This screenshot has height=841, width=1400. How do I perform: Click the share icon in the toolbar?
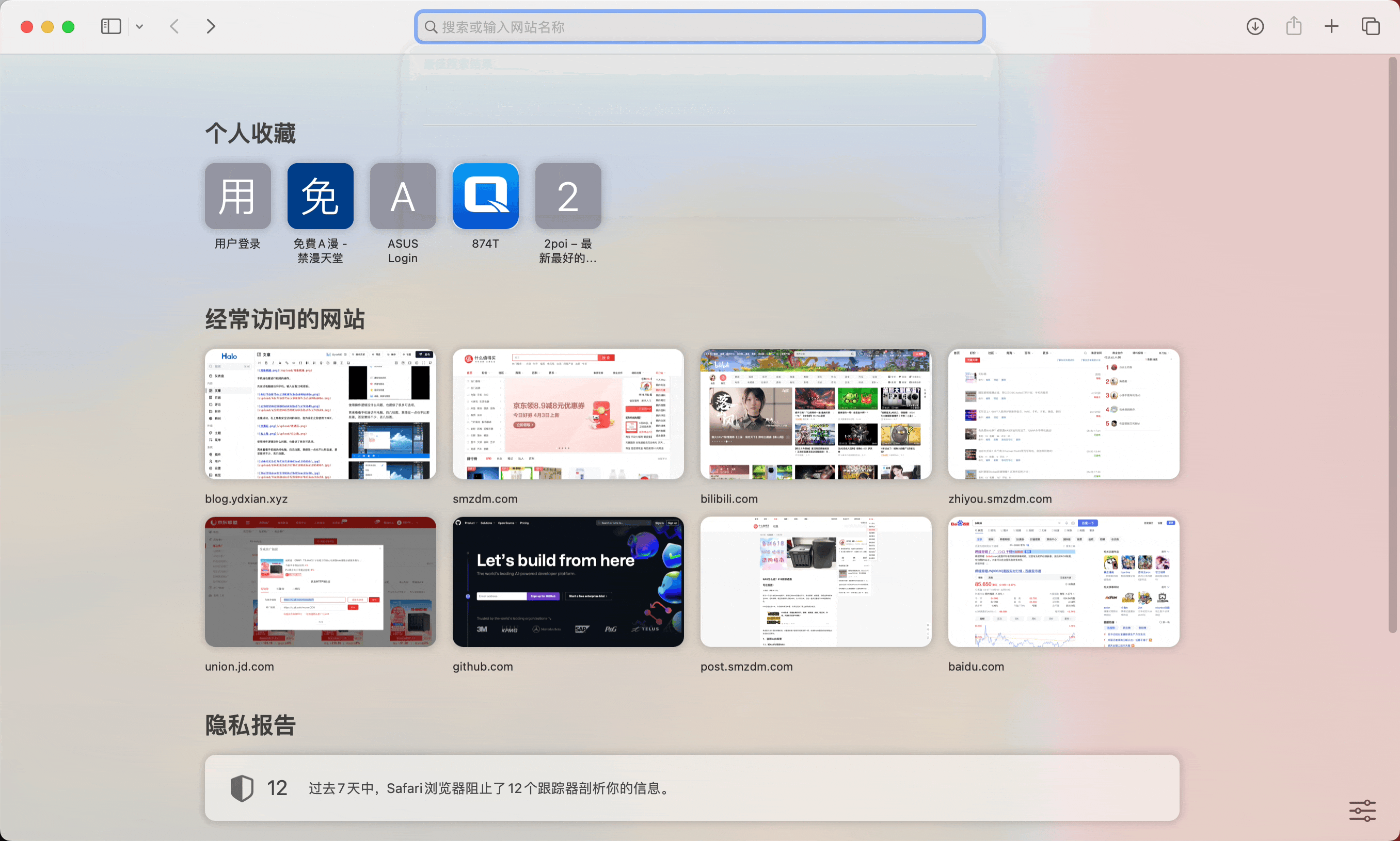[x=1293, y=26]
